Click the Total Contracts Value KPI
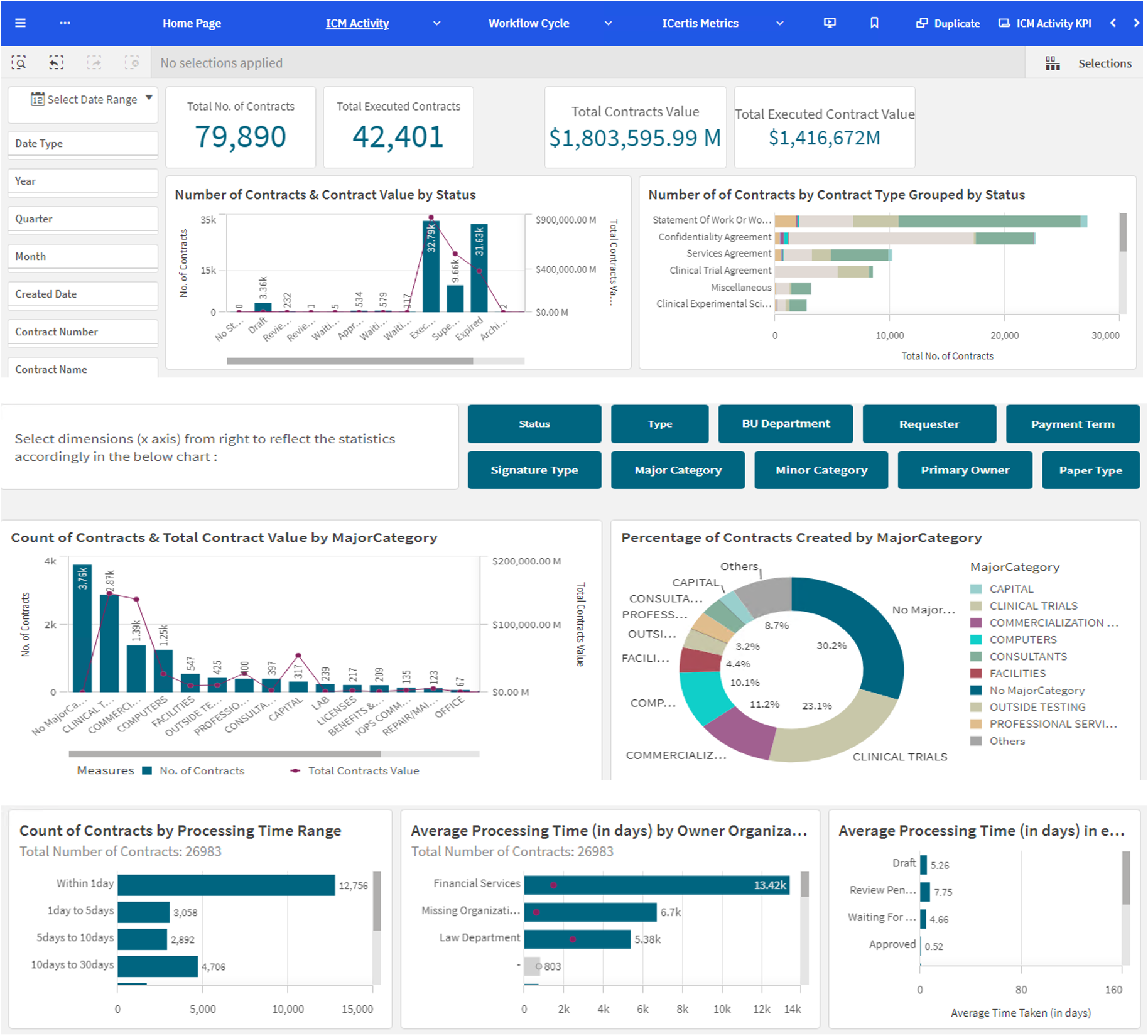 636,127
